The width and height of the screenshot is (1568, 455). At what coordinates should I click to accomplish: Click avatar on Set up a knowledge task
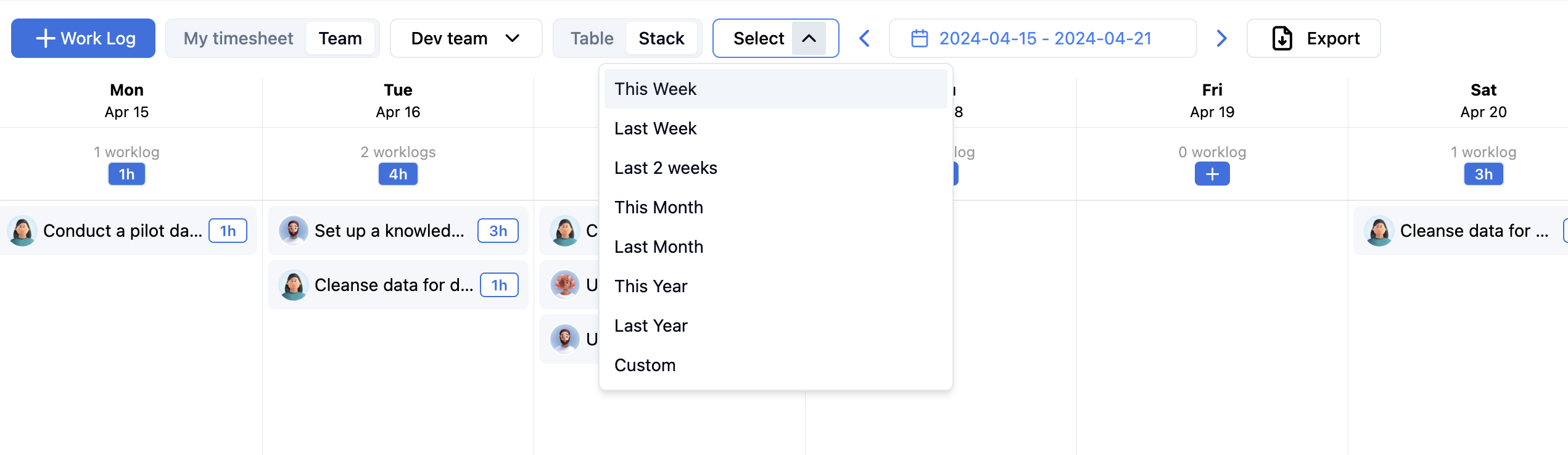pos(294,231)
